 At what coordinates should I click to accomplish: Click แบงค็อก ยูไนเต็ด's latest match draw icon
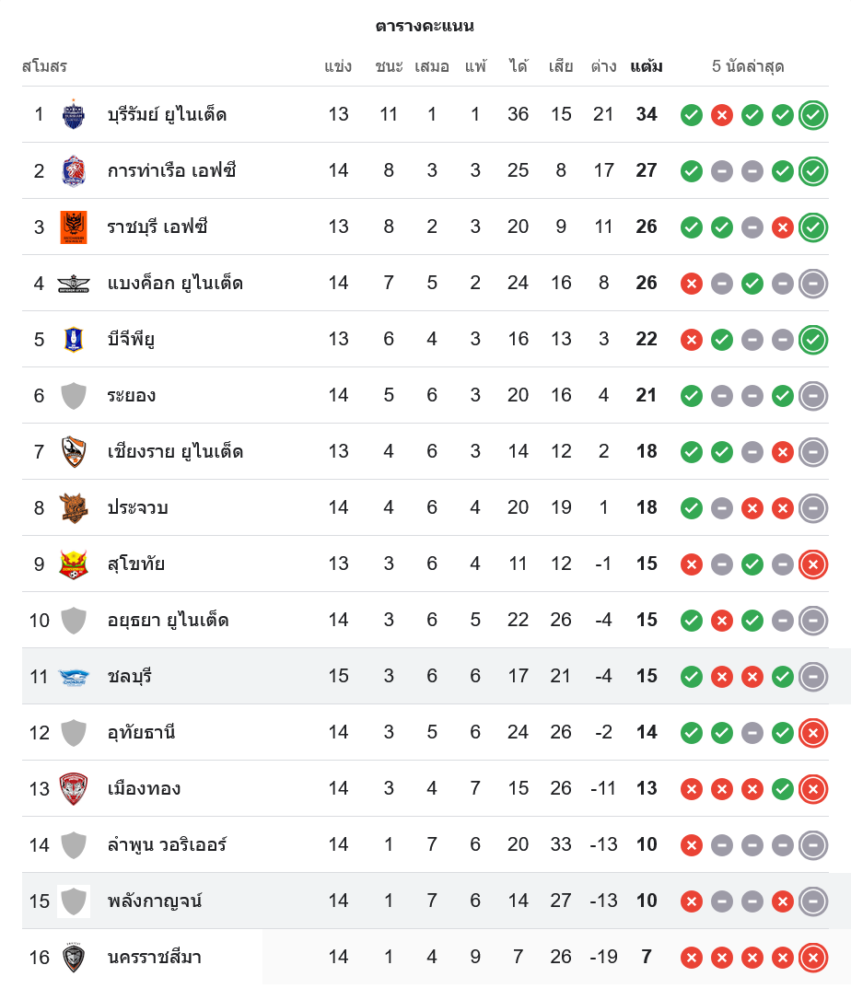point(813,283)
